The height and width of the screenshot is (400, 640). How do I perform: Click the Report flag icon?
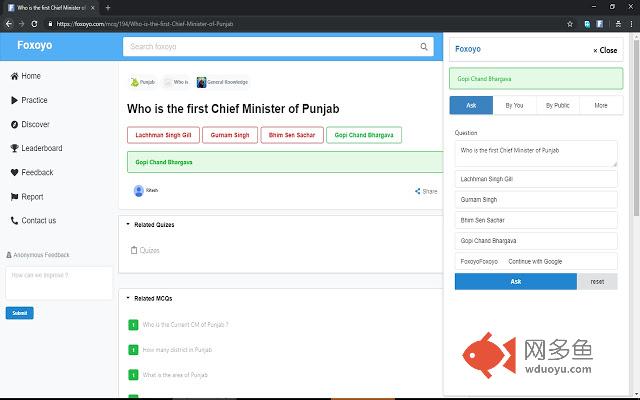pos(14,197)
